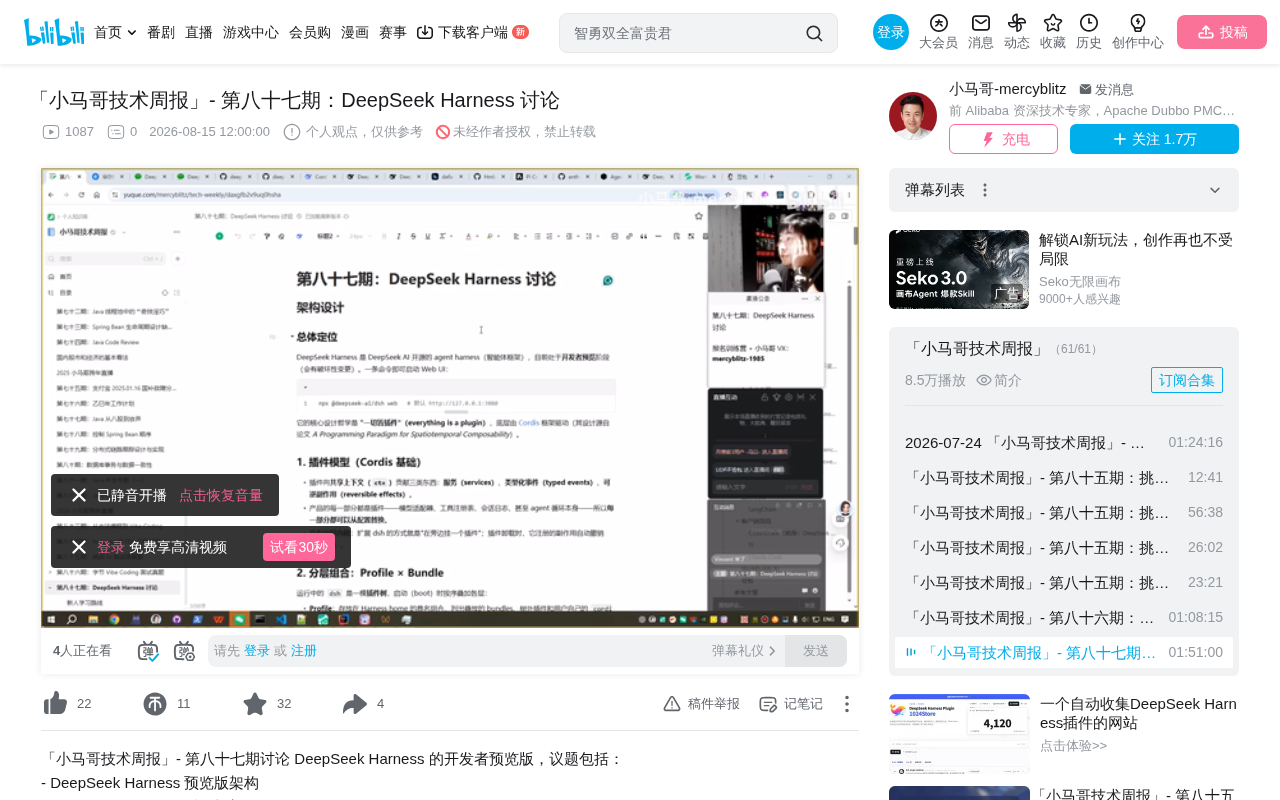Open 解锁AI新玩法 ad title
This screenshot has width=1280, height=800.
point(1136,249)
